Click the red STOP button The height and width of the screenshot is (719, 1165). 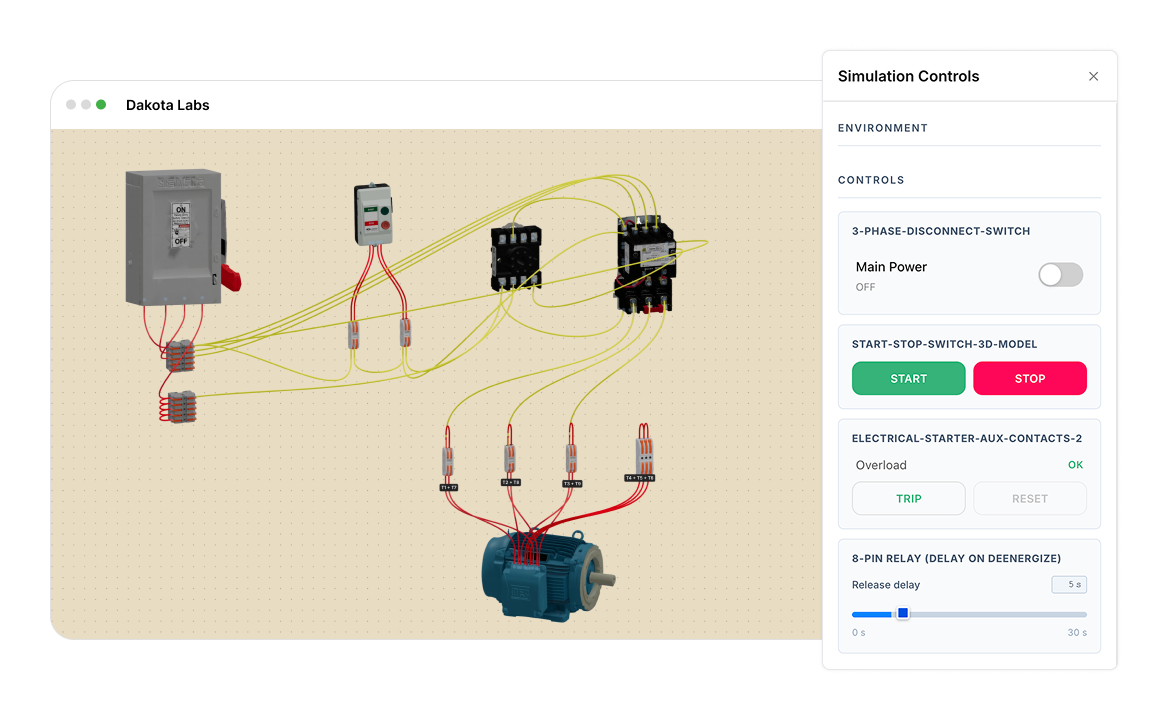(1030, 378)
